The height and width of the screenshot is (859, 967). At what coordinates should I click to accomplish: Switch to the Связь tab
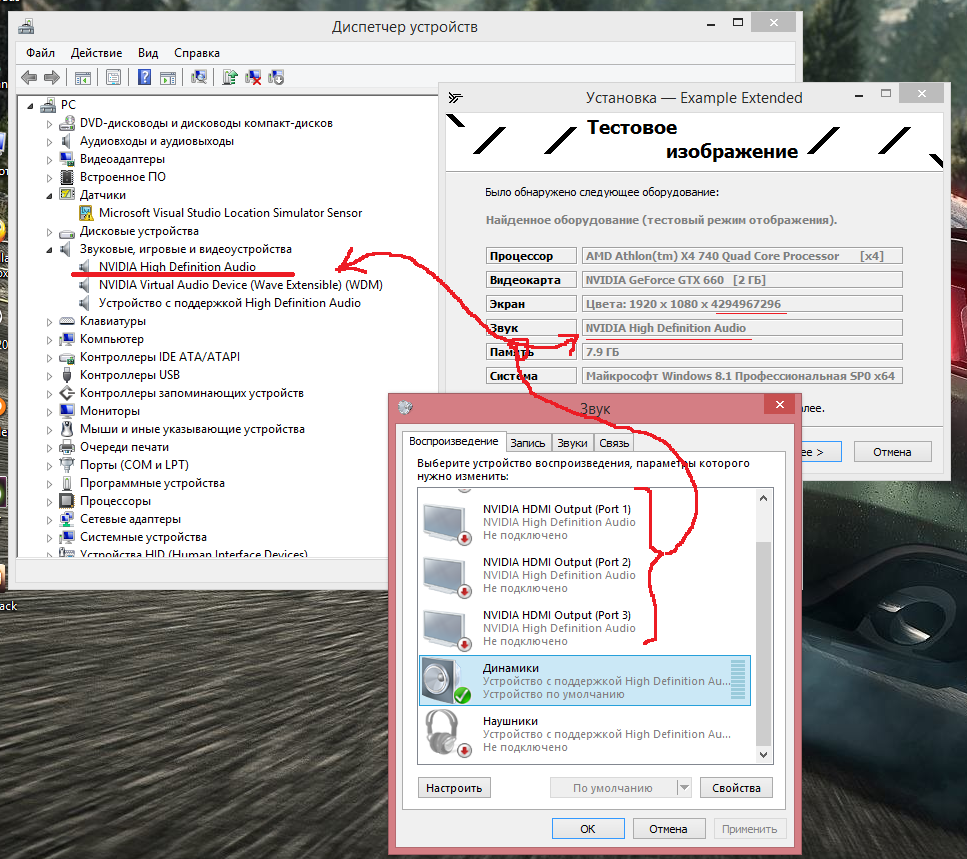pyautogui.click(x=614, y=443)
